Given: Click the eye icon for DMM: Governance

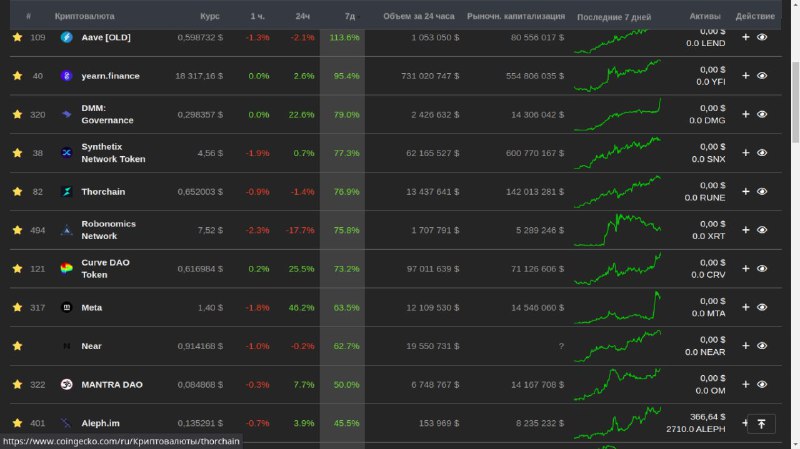Looking at the screenshot, I should pos(762,114).
